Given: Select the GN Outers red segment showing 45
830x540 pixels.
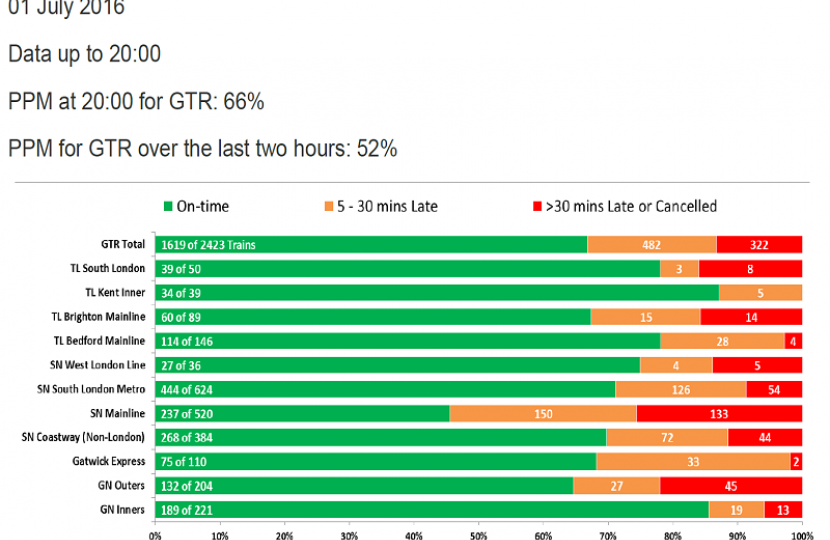Looking at the screenshot, I should 731,486.
